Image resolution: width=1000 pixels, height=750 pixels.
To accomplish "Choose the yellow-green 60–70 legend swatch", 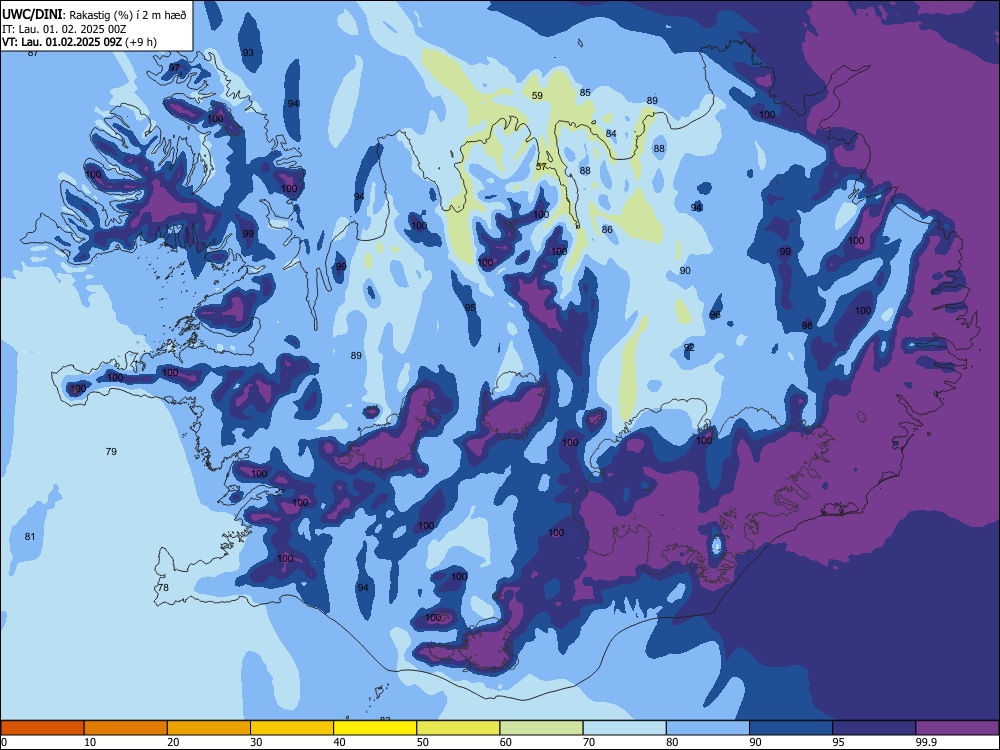I will point(541,728).
